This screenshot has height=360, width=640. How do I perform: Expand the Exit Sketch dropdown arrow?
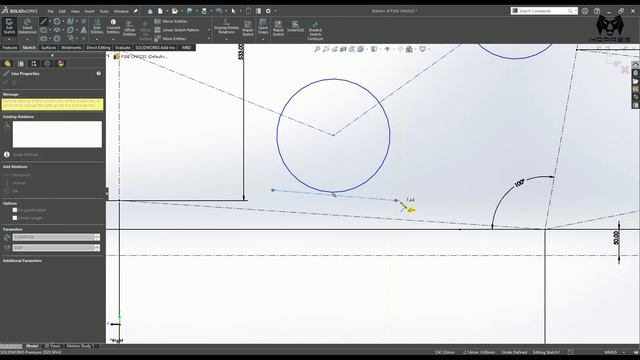pos(9,39)
